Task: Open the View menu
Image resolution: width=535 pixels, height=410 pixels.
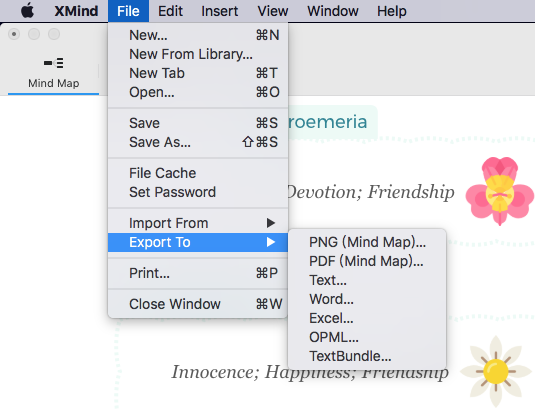Action: (x=273, y=11)
